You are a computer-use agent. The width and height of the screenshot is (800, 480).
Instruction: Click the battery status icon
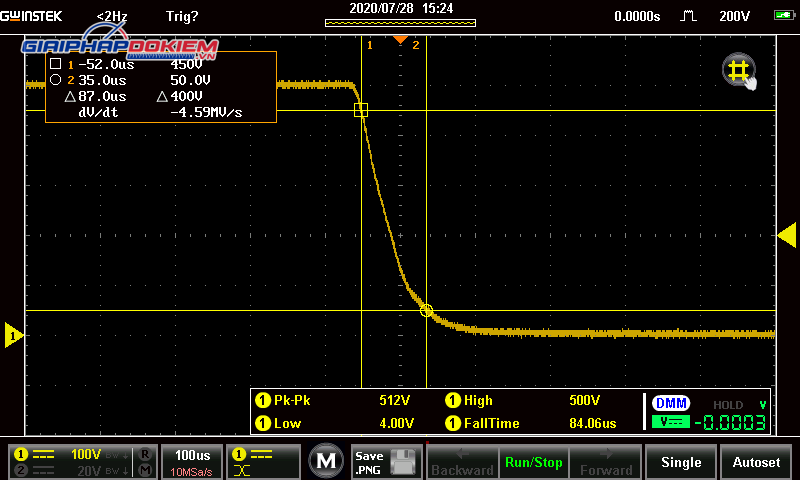(784, 15)
